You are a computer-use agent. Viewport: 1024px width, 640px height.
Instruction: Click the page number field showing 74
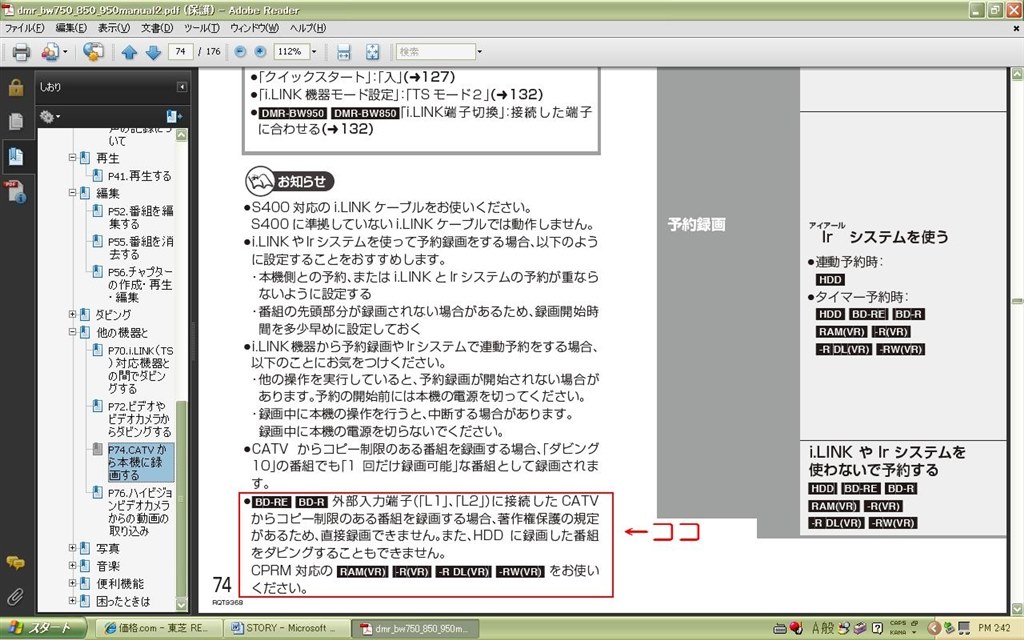point(180,52)
